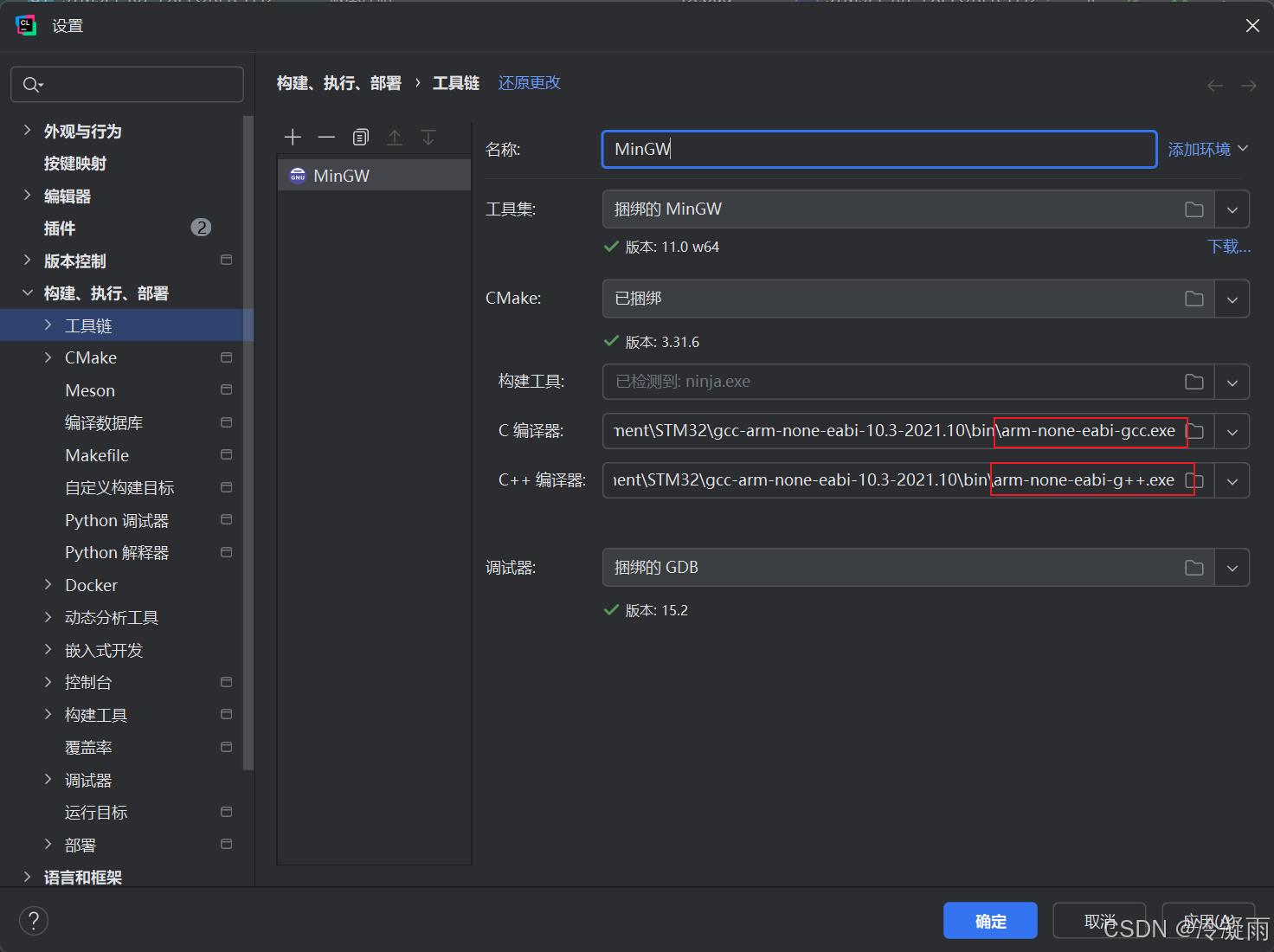1274x952 pixels.
Task: Click the 名称 input field
Action: pyautogui.click(x=879, y=149)
